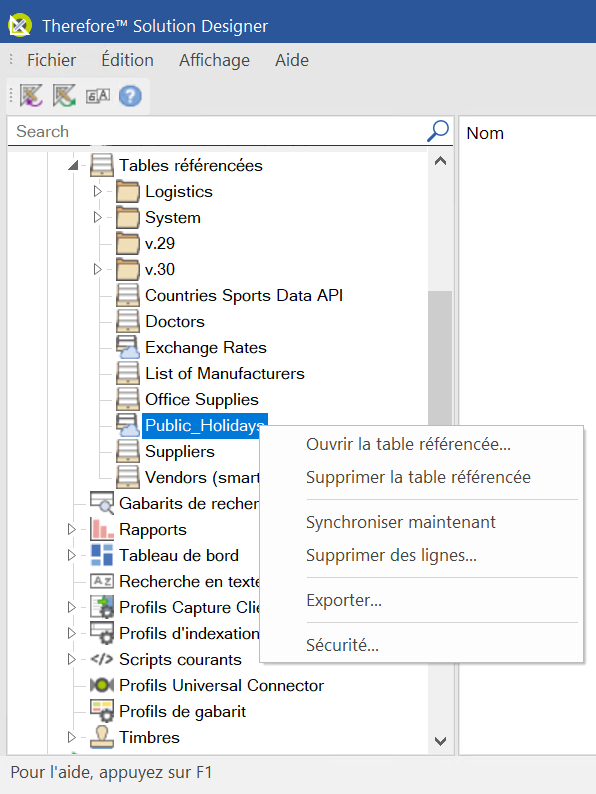Expand the Tableau de bord node
The image size is (596, 794).
click(71, 555)
